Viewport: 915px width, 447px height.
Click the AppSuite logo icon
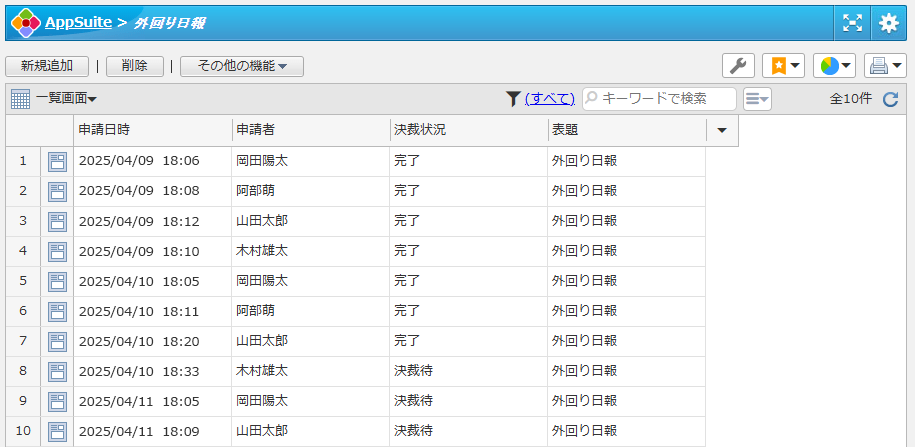(x=25, y=22)
